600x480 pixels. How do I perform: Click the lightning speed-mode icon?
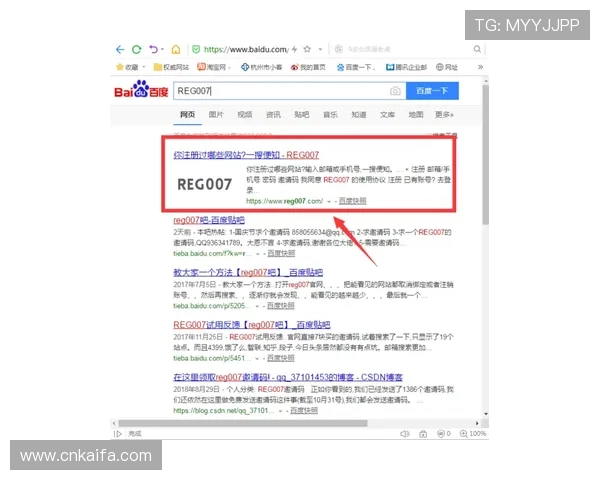point(294,49)
